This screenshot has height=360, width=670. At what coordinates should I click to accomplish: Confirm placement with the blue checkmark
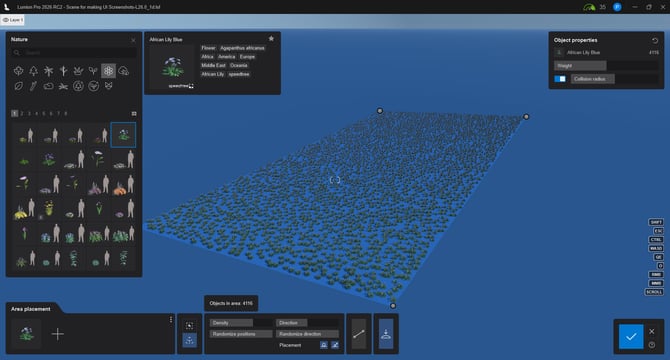tap(631, 337)
